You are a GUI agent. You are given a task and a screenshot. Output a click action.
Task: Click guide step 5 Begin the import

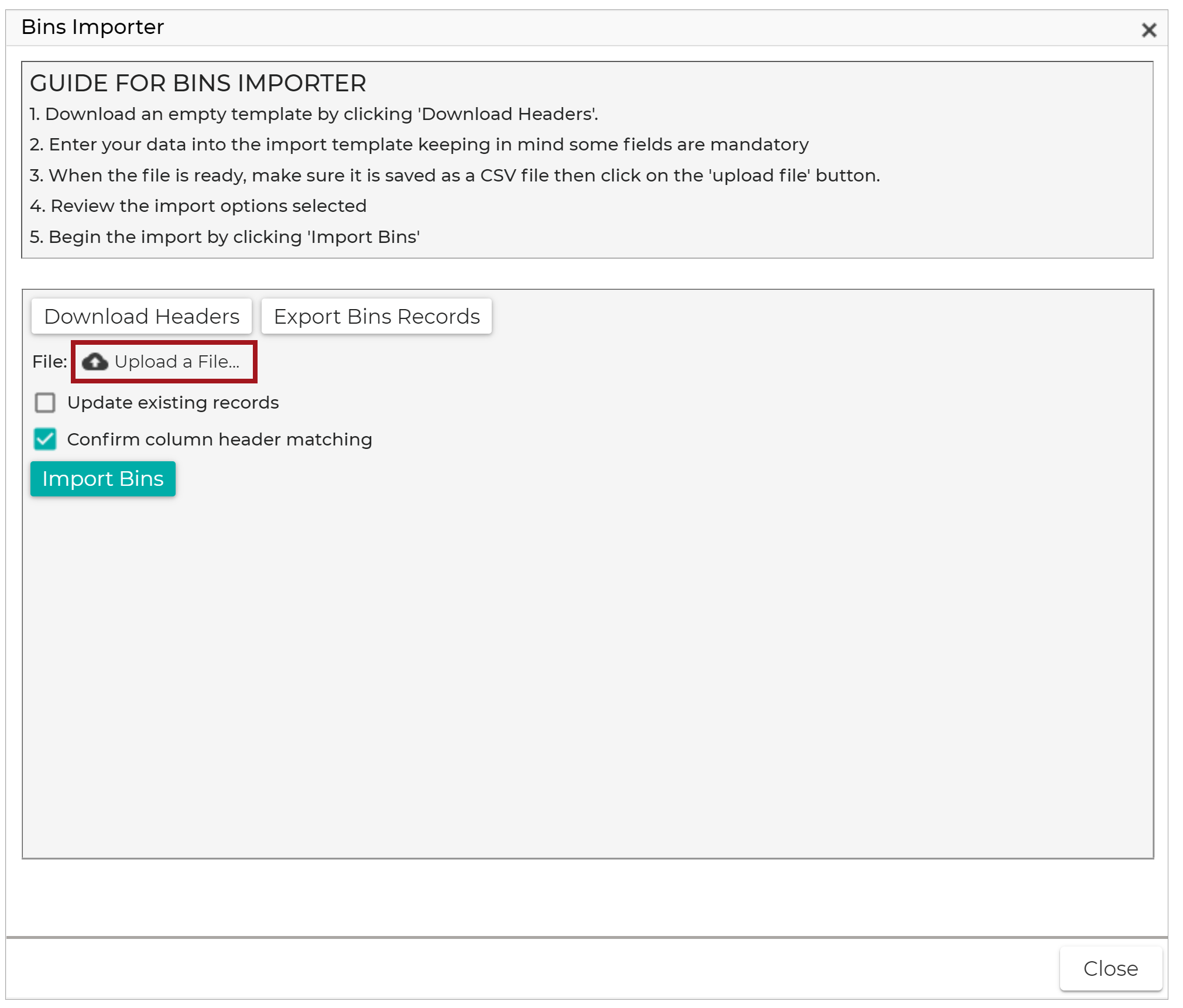click(225, 237)
